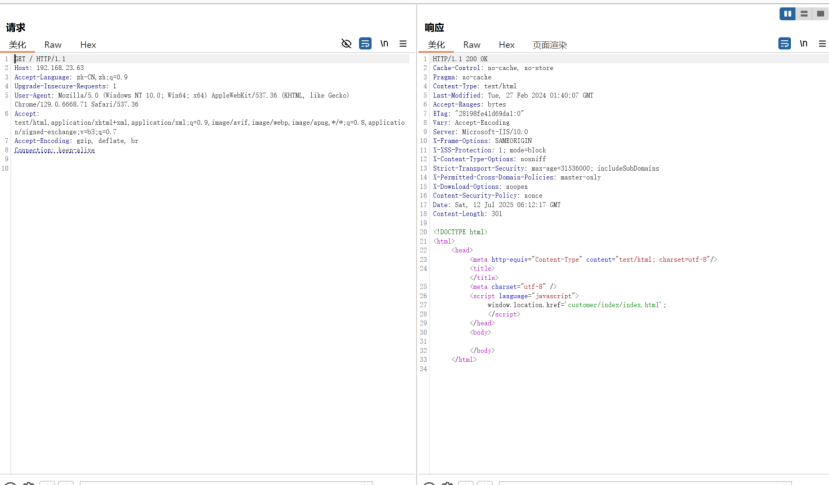Open the 页面渲染 render tab
Viewport: 829px width, 485px height.
tap(549, 44)
